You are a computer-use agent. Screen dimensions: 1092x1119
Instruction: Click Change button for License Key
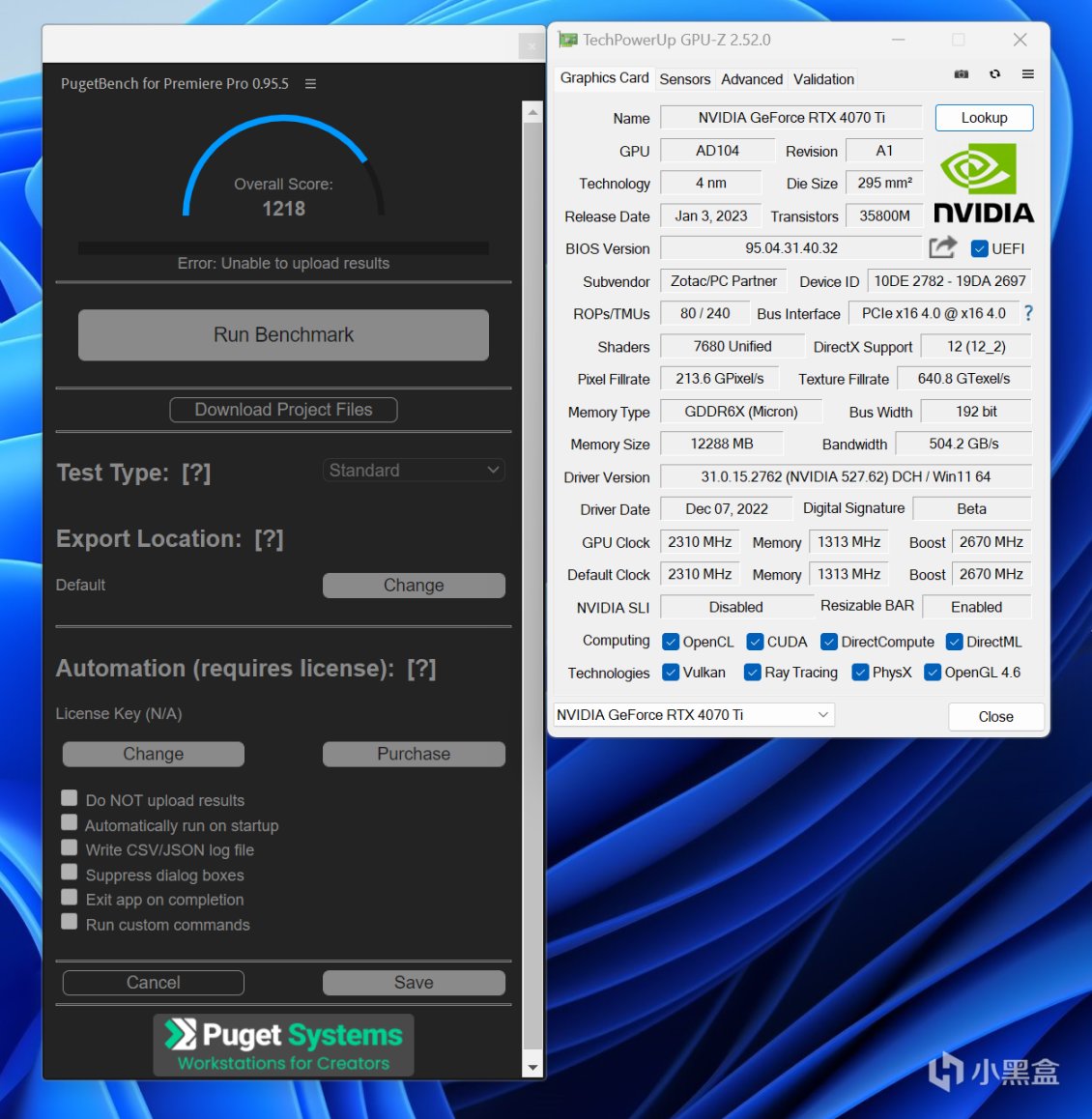[x=154, y=755]
